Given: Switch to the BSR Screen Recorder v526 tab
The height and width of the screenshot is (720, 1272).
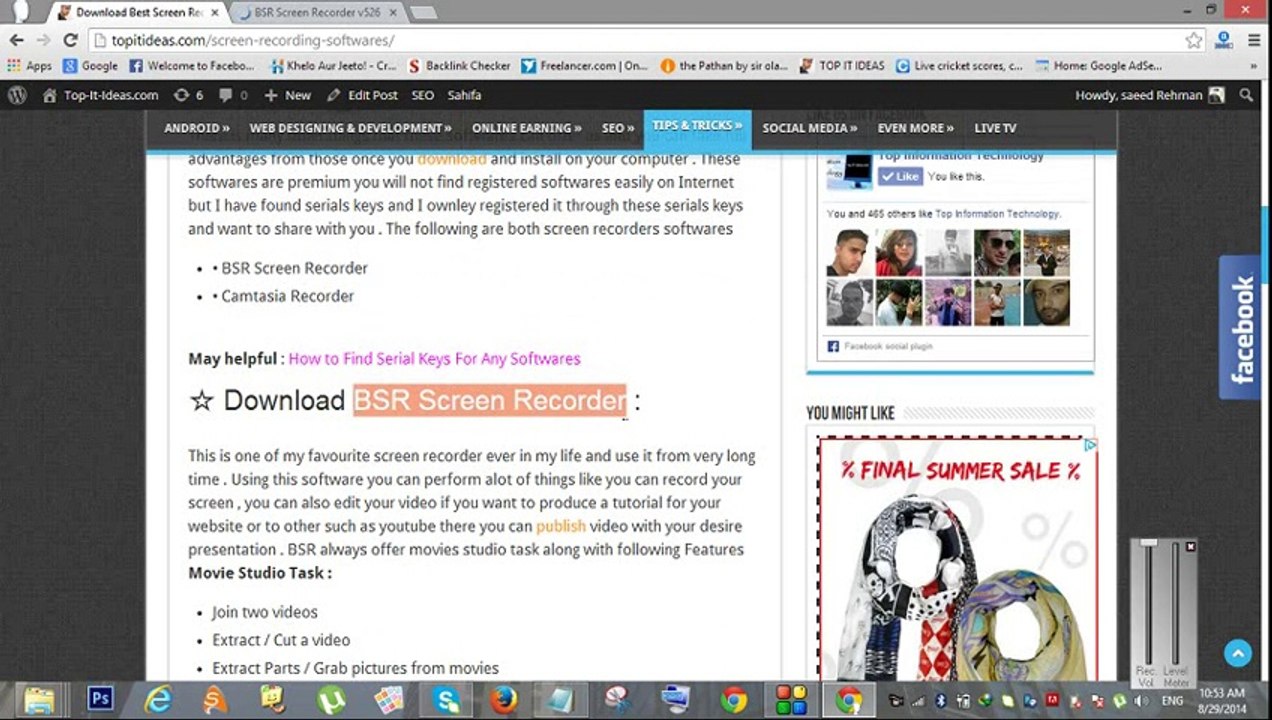Looking at the screenshot, I should pyautogui.click(x=316, y=13).
